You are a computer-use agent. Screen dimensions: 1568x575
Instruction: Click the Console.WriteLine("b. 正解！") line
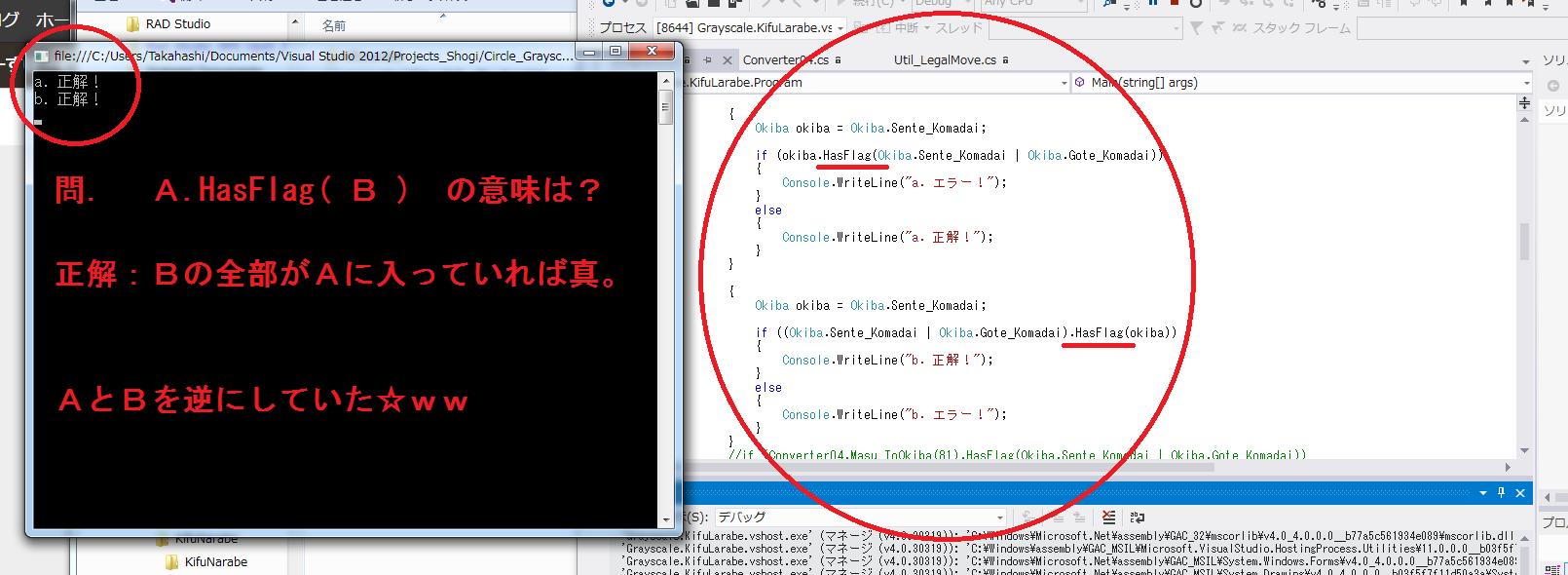(887, 360)
